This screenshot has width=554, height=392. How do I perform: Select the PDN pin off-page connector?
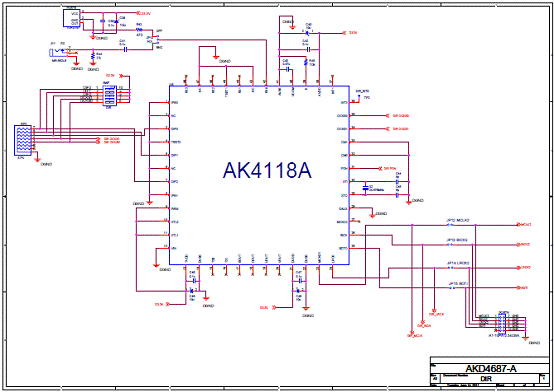381,168
